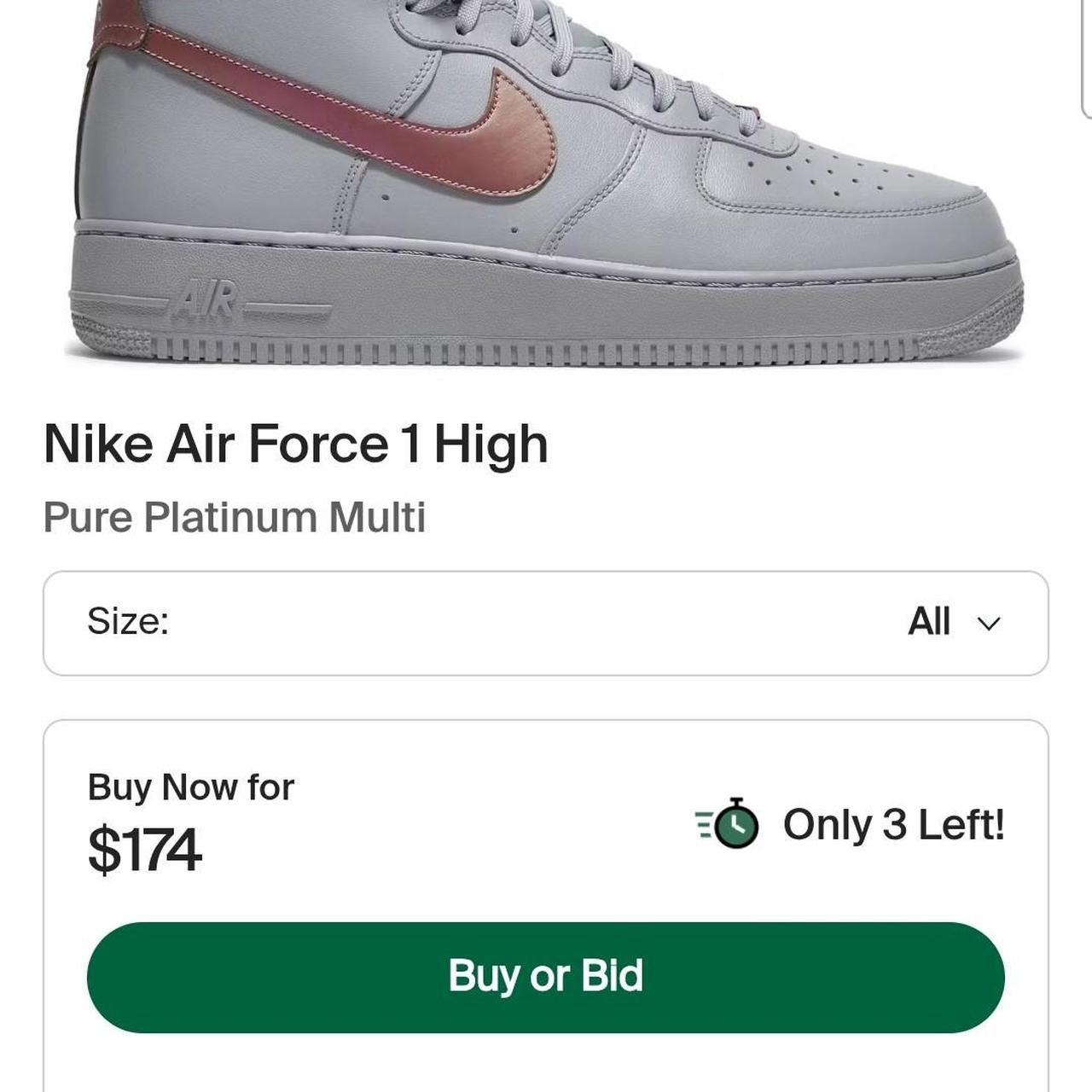The image size is (1092, 1092).
Task: Open the Size dropdown selector
Action: coord(546,623)
